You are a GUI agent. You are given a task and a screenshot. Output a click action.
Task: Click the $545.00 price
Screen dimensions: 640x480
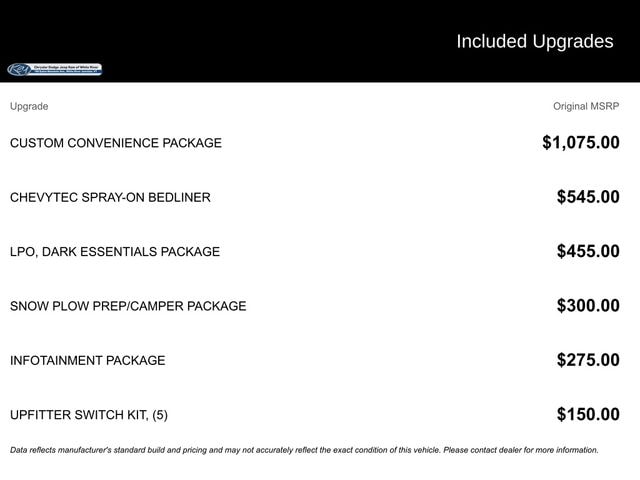[x=588, y=197]
